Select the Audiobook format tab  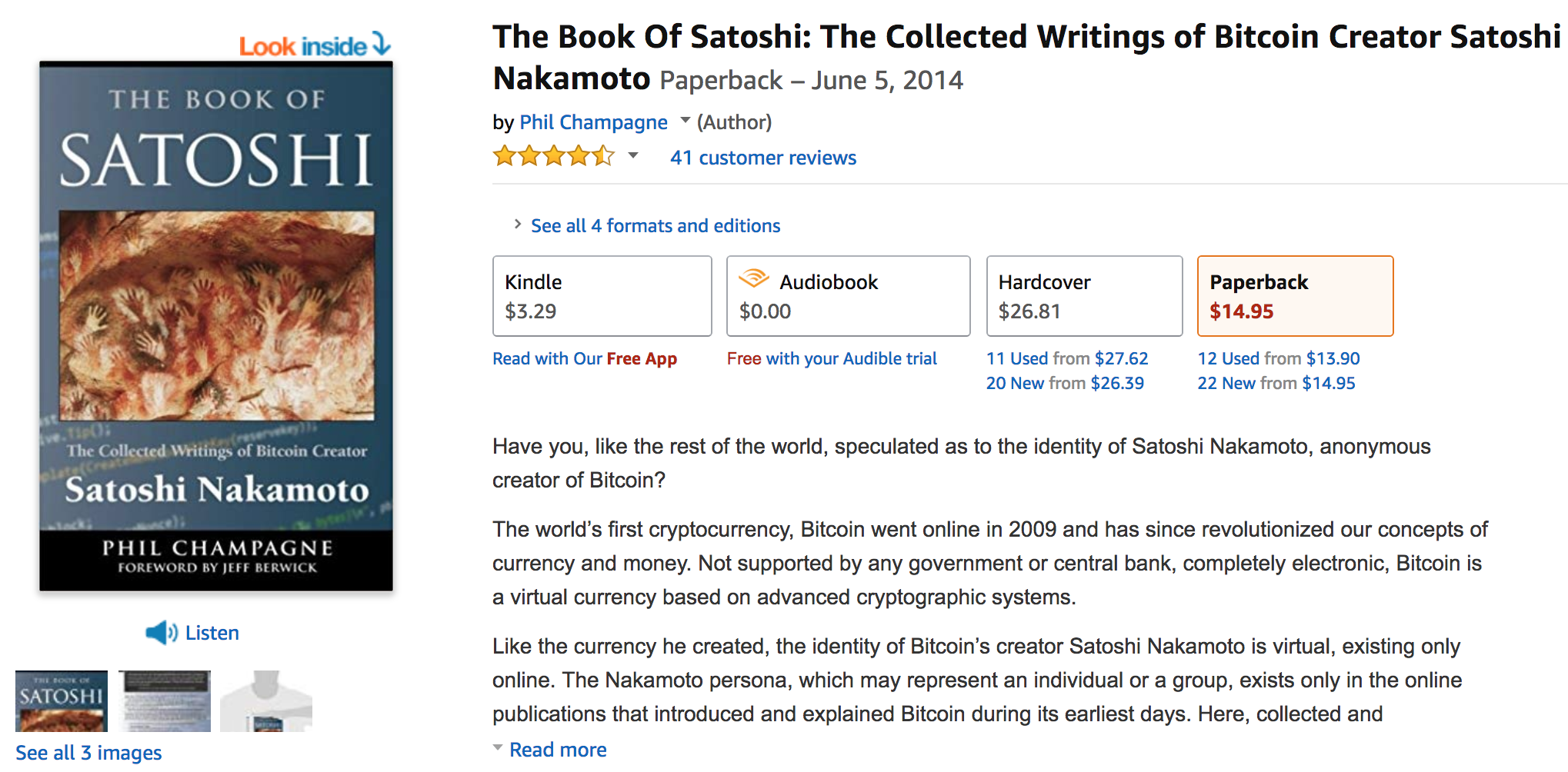849,296
